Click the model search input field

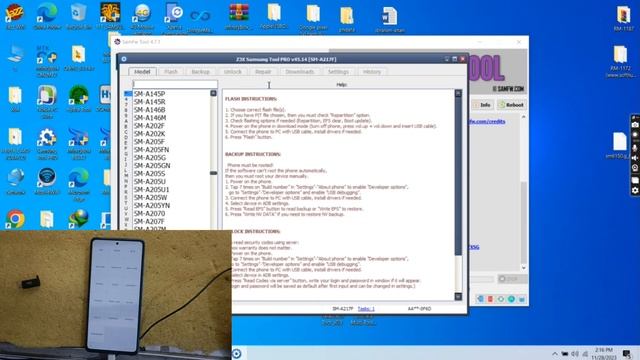(x=175, y=84)
